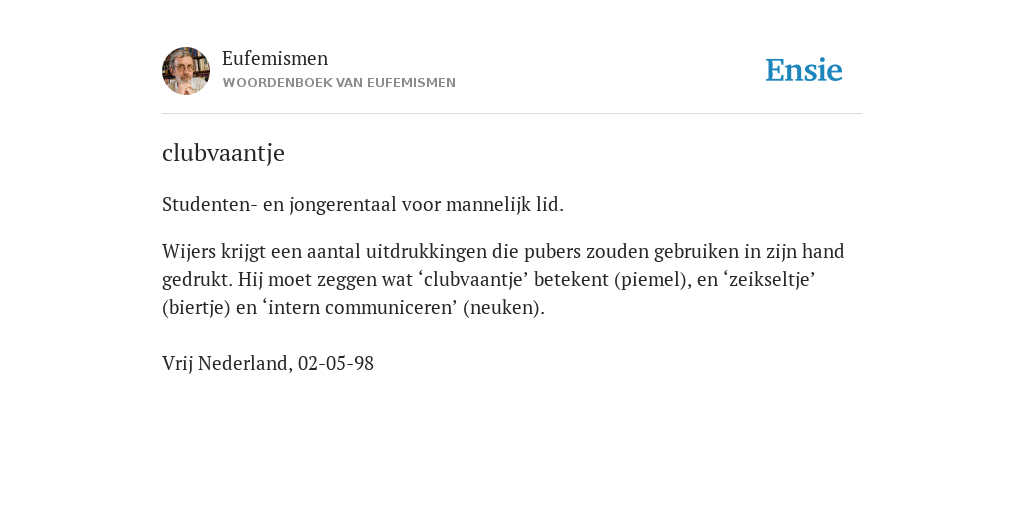This screenshot has width=1024, height=512.
Task: Click the date 02-05-98
Action: coord(336,363)
